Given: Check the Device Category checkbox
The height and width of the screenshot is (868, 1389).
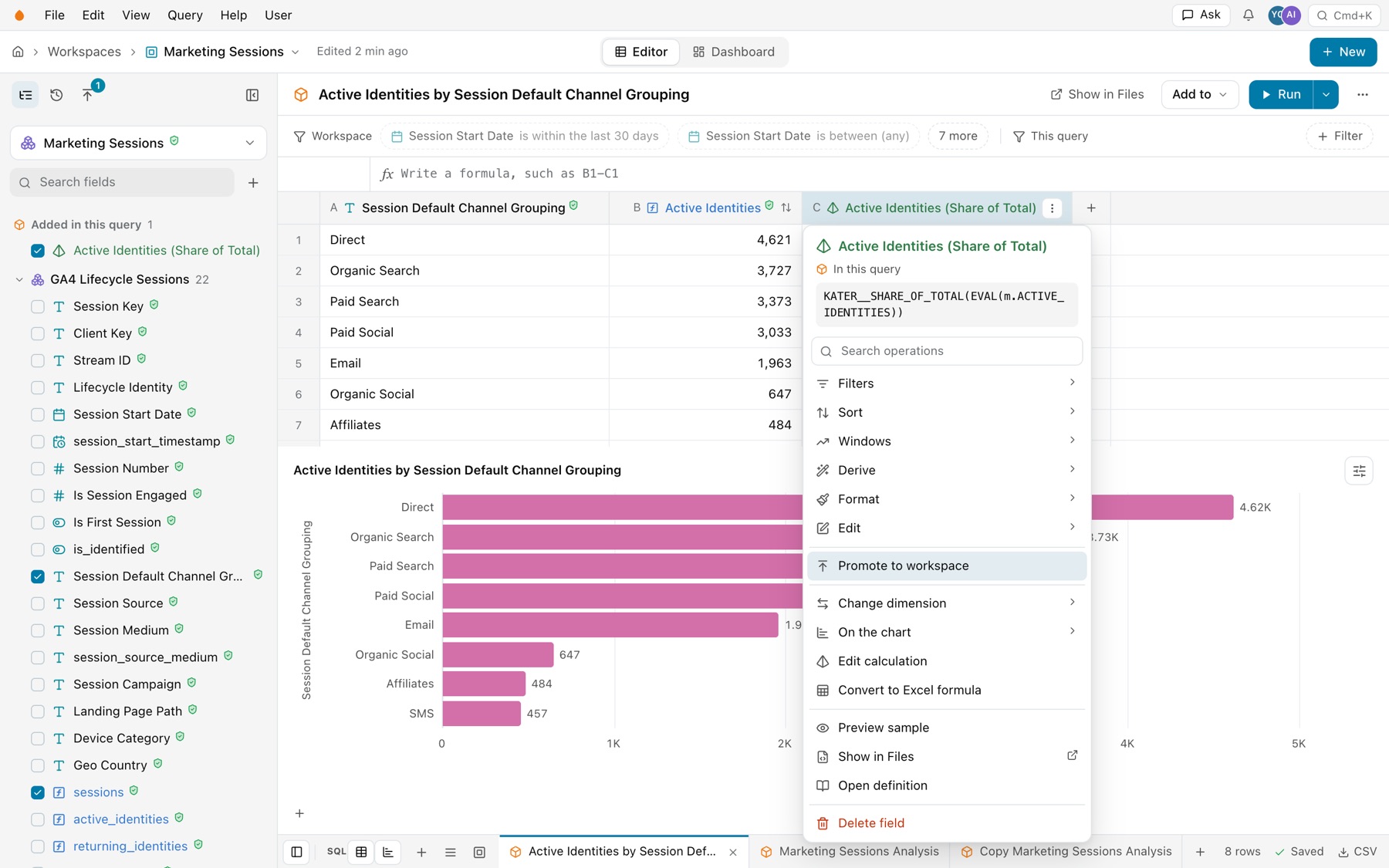Looking at the screenshot, I should [x=38, y=738].
